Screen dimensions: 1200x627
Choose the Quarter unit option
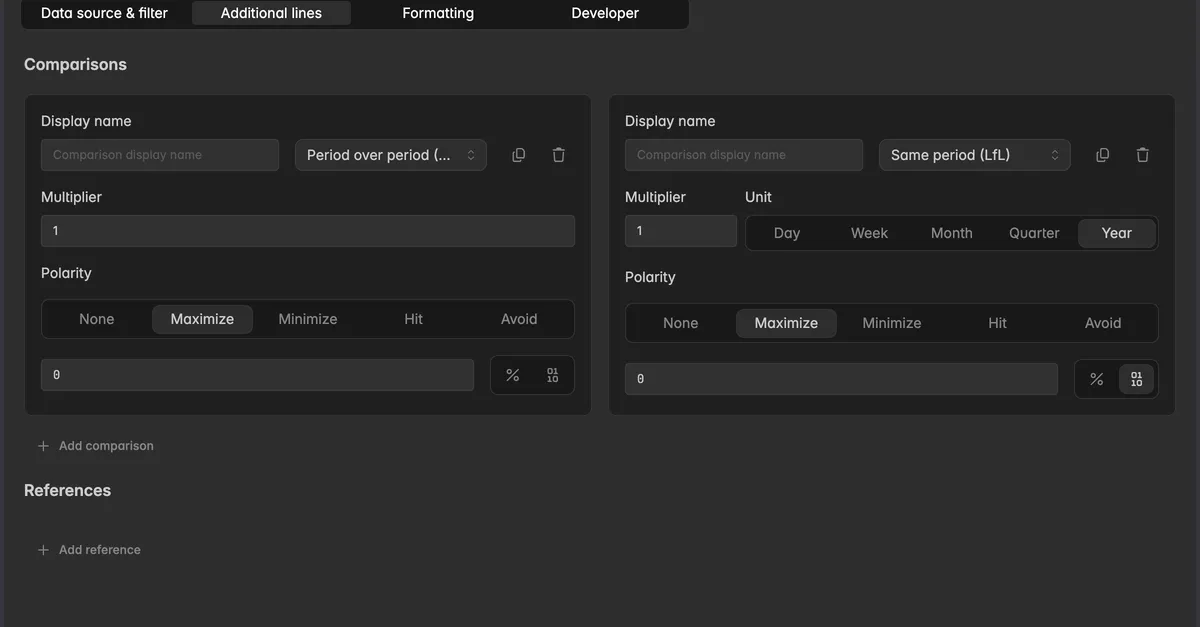click(1034, 233)
